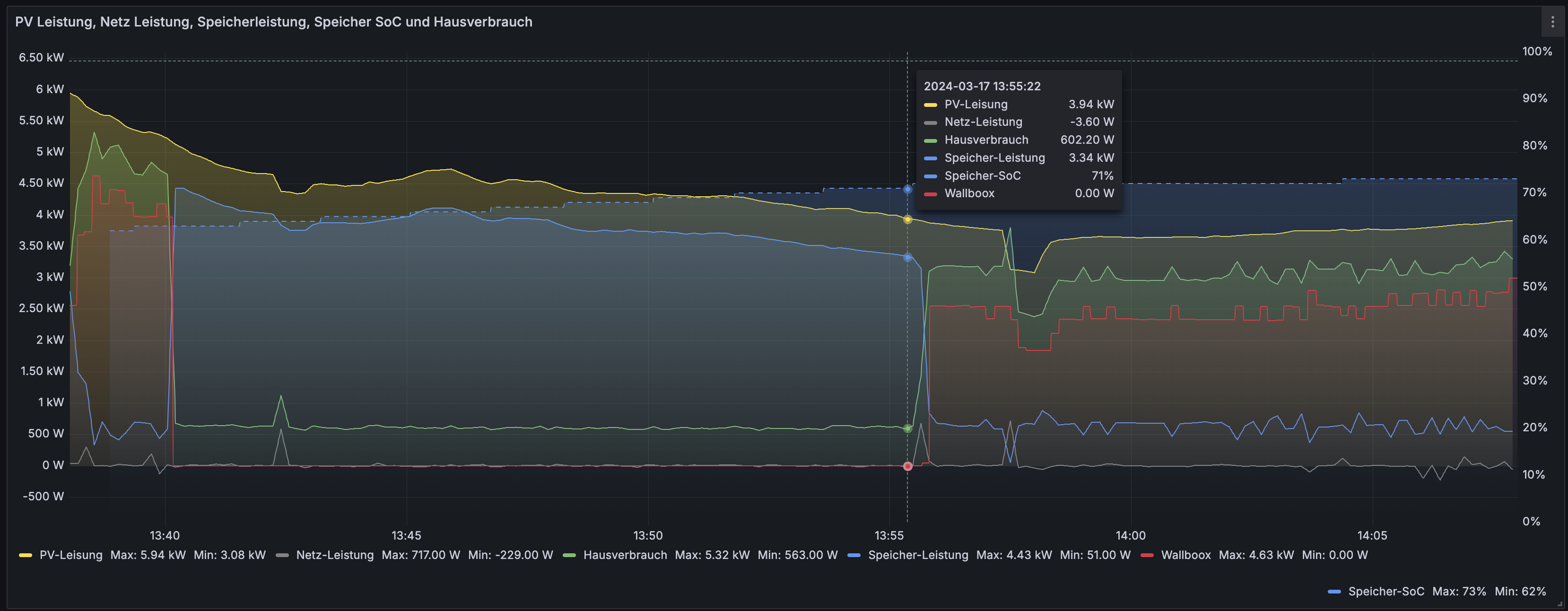Select the Speicher-Leistung legend label
Image resolution: width=1568 pixels, height=611 pixels.
pos(917,555)
